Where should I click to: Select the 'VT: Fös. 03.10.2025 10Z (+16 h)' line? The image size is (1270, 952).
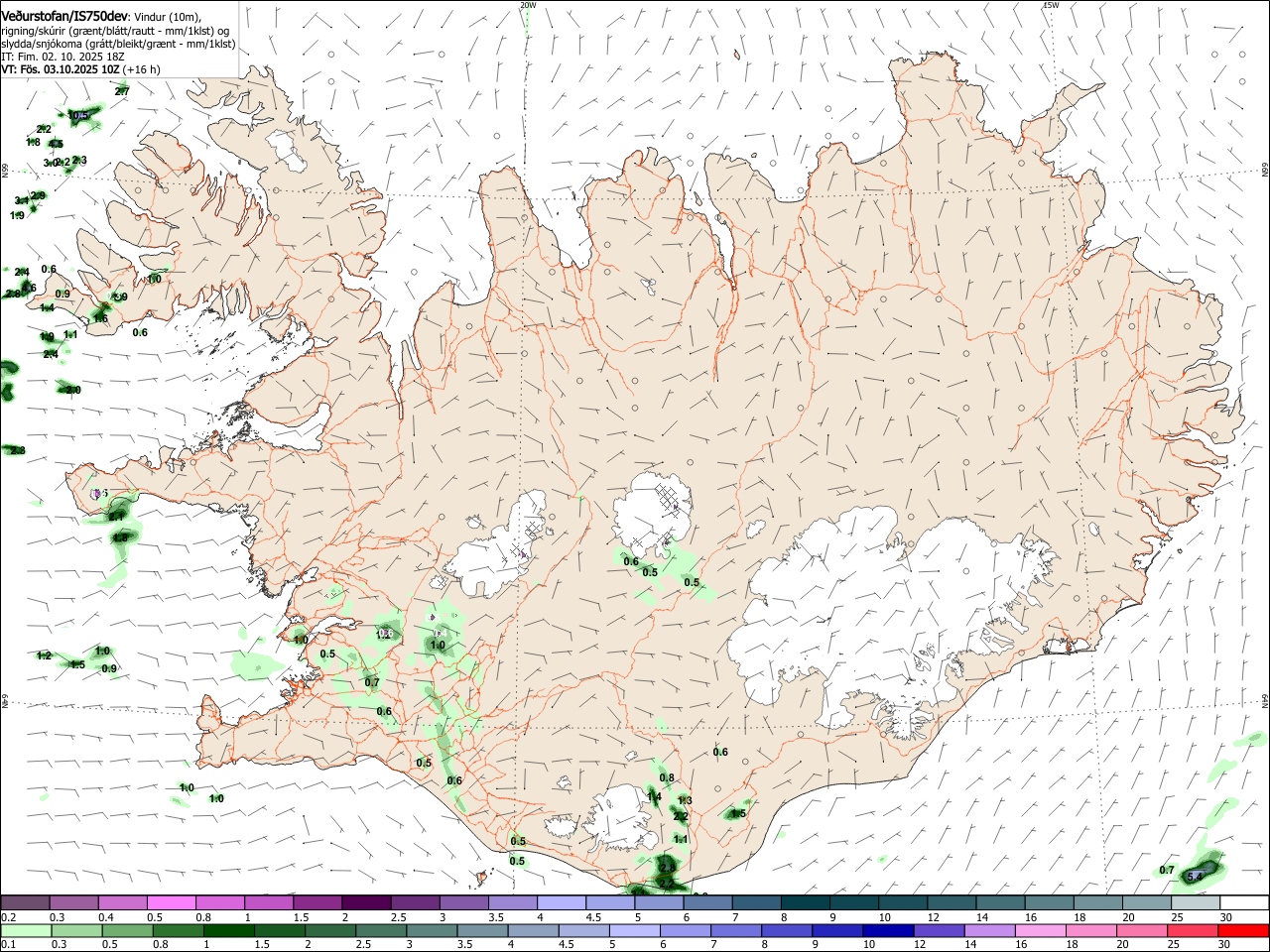coord(80,69)
